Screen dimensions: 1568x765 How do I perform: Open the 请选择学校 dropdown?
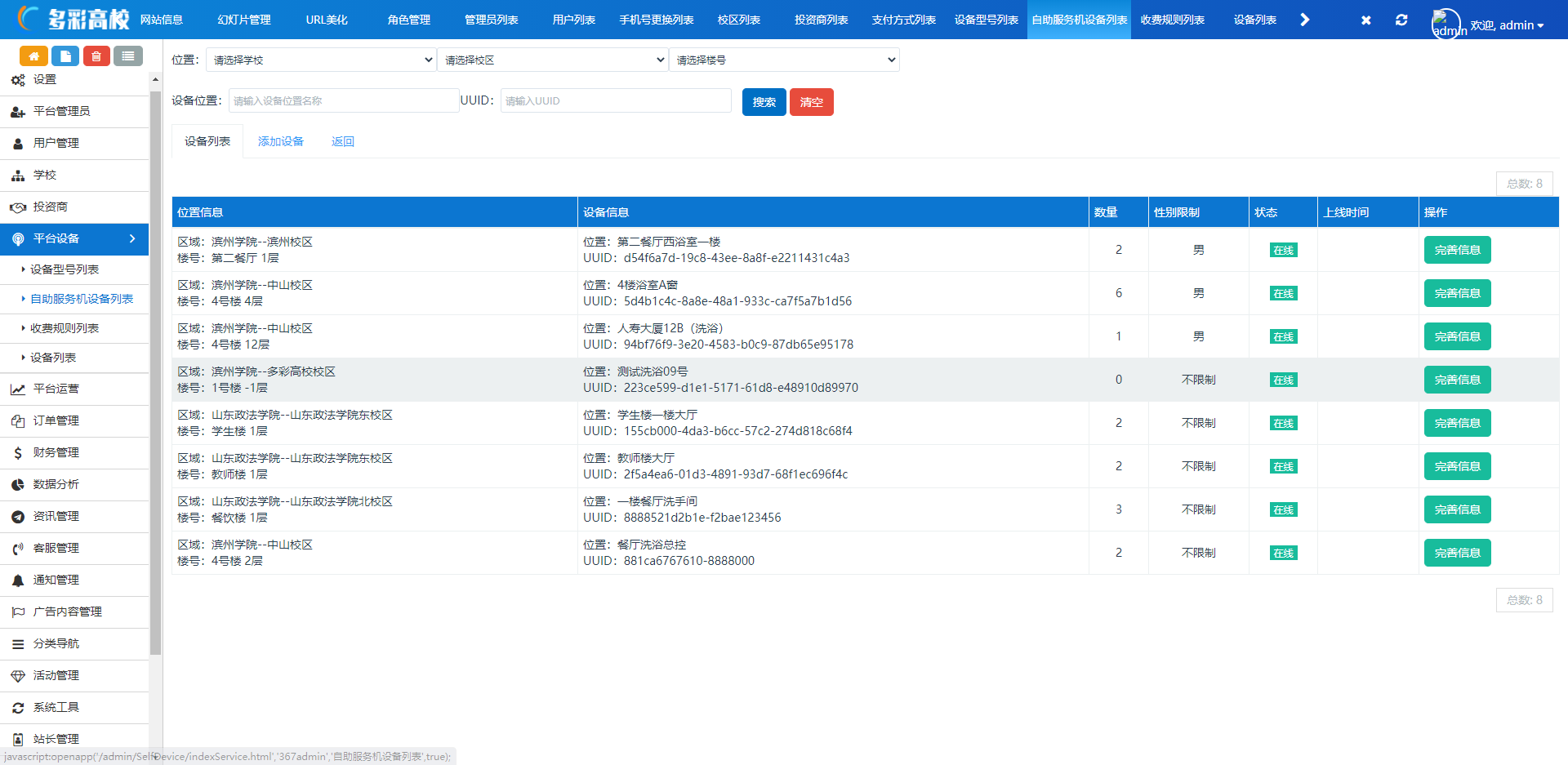321,60
